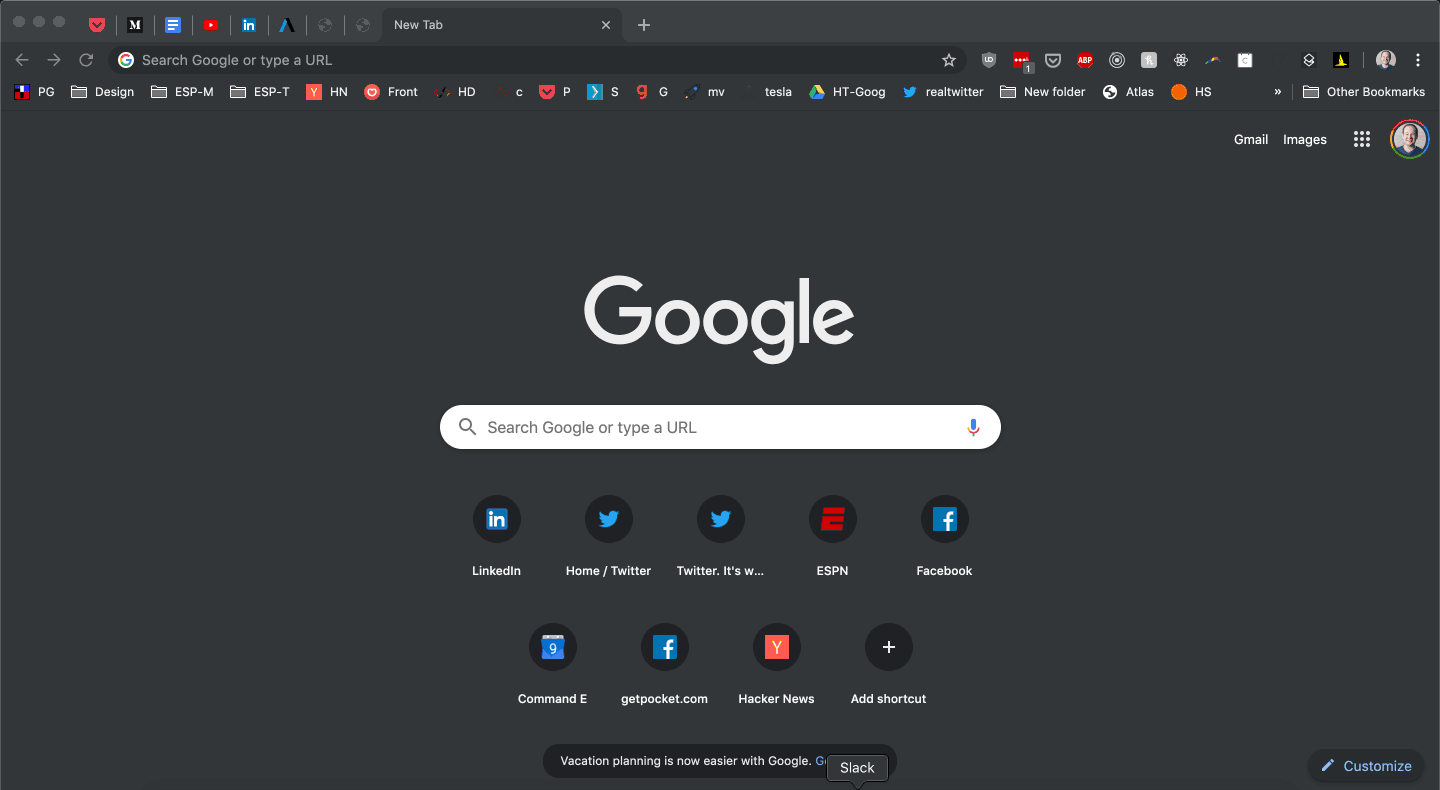1440x790 pixels.
Task: Bookmark this page with the star icon
Action: click(x=949, y=60)
